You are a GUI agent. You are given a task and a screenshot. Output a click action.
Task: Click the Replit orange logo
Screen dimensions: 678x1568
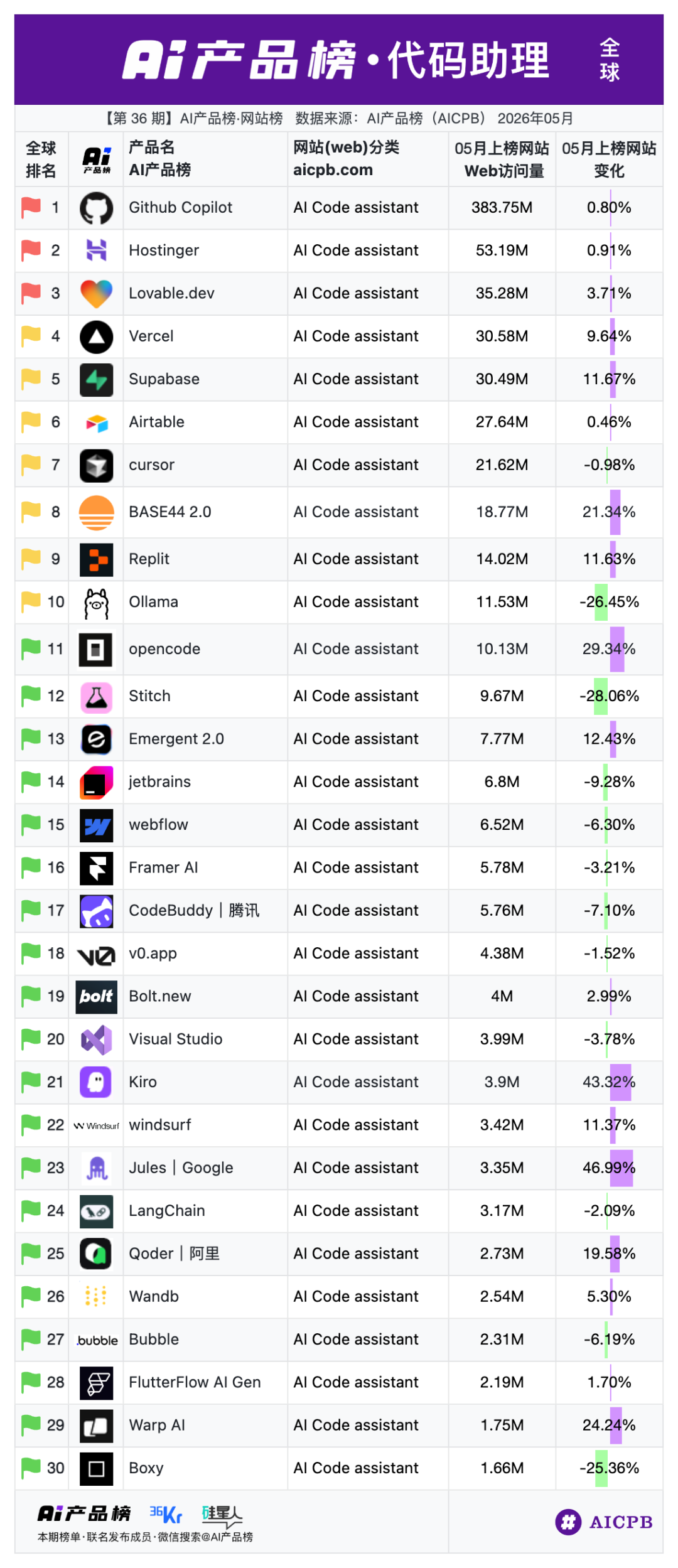96,559
